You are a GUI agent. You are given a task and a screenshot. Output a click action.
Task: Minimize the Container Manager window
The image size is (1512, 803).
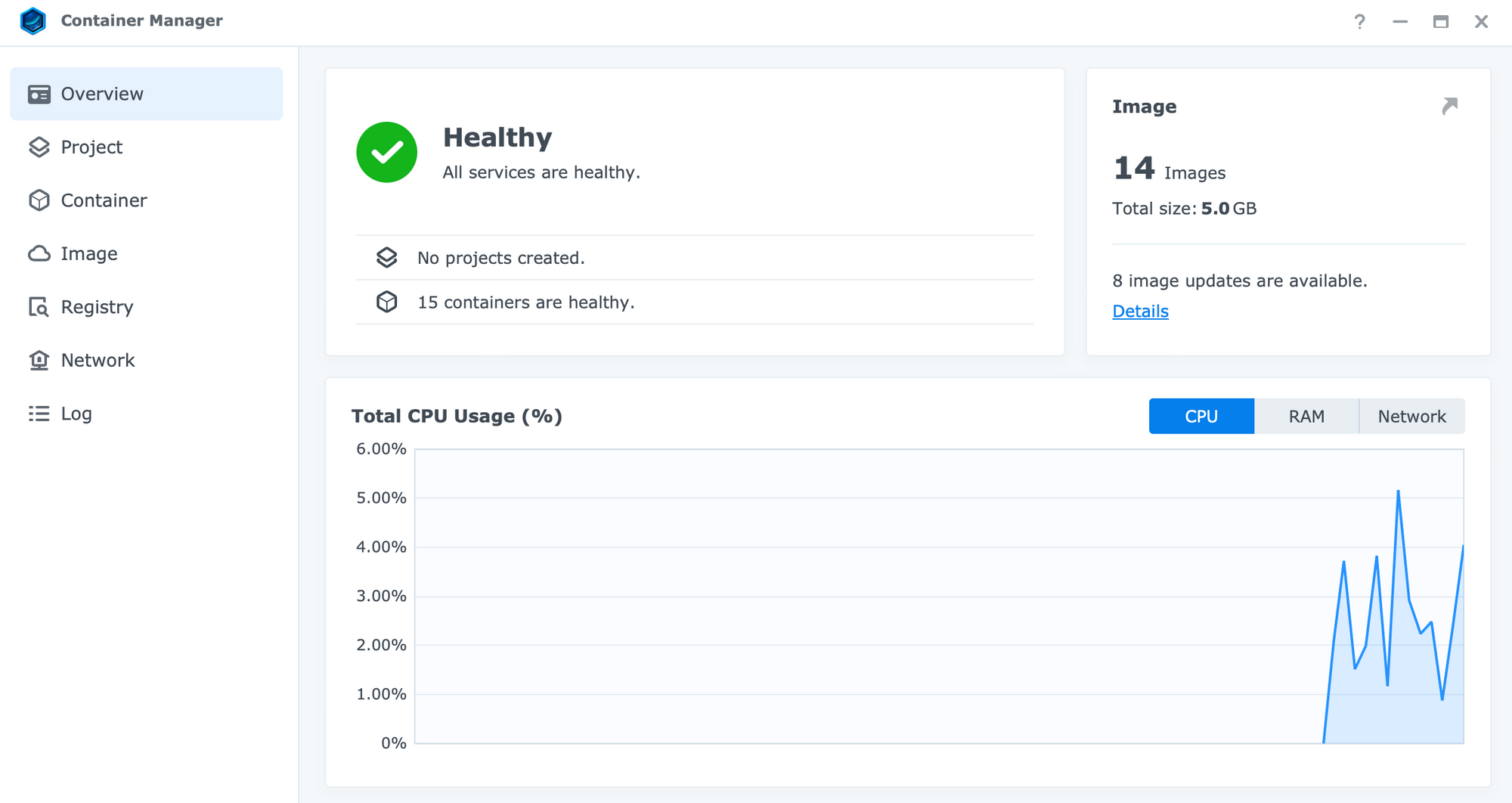point(1400,21)
